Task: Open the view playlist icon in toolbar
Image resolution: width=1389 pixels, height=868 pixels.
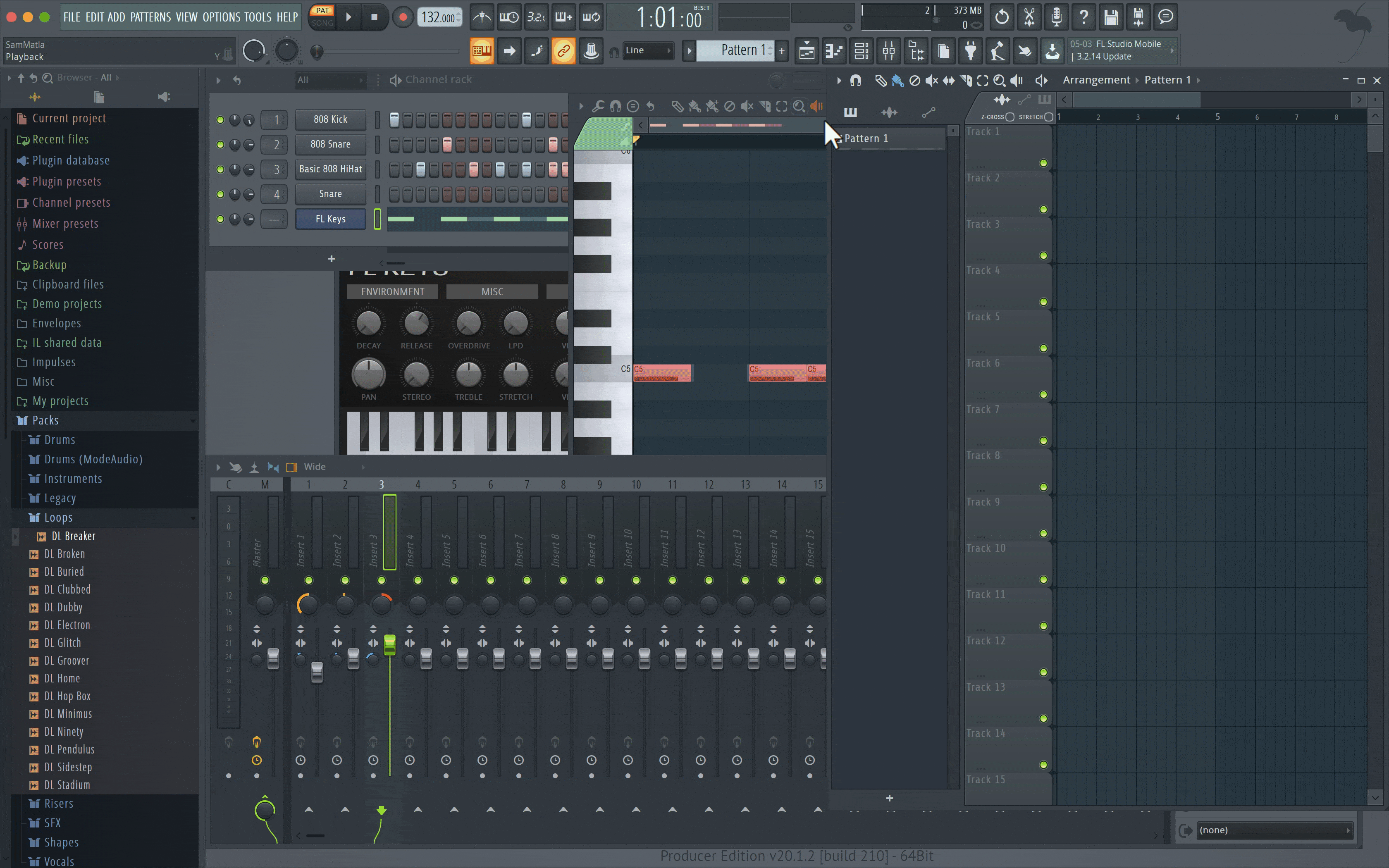Action: [x=807, y=51]
